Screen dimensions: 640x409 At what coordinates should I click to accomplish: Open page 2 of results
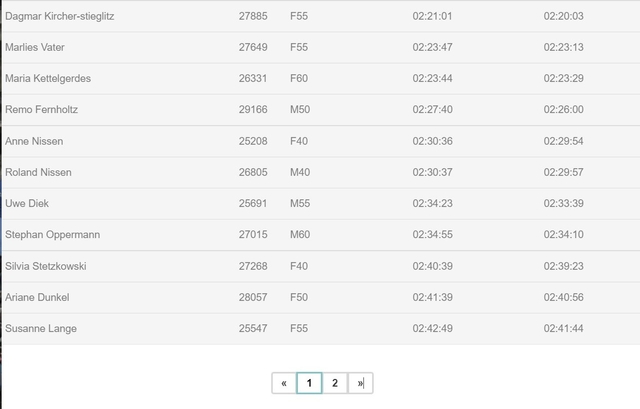pos(335,383)
